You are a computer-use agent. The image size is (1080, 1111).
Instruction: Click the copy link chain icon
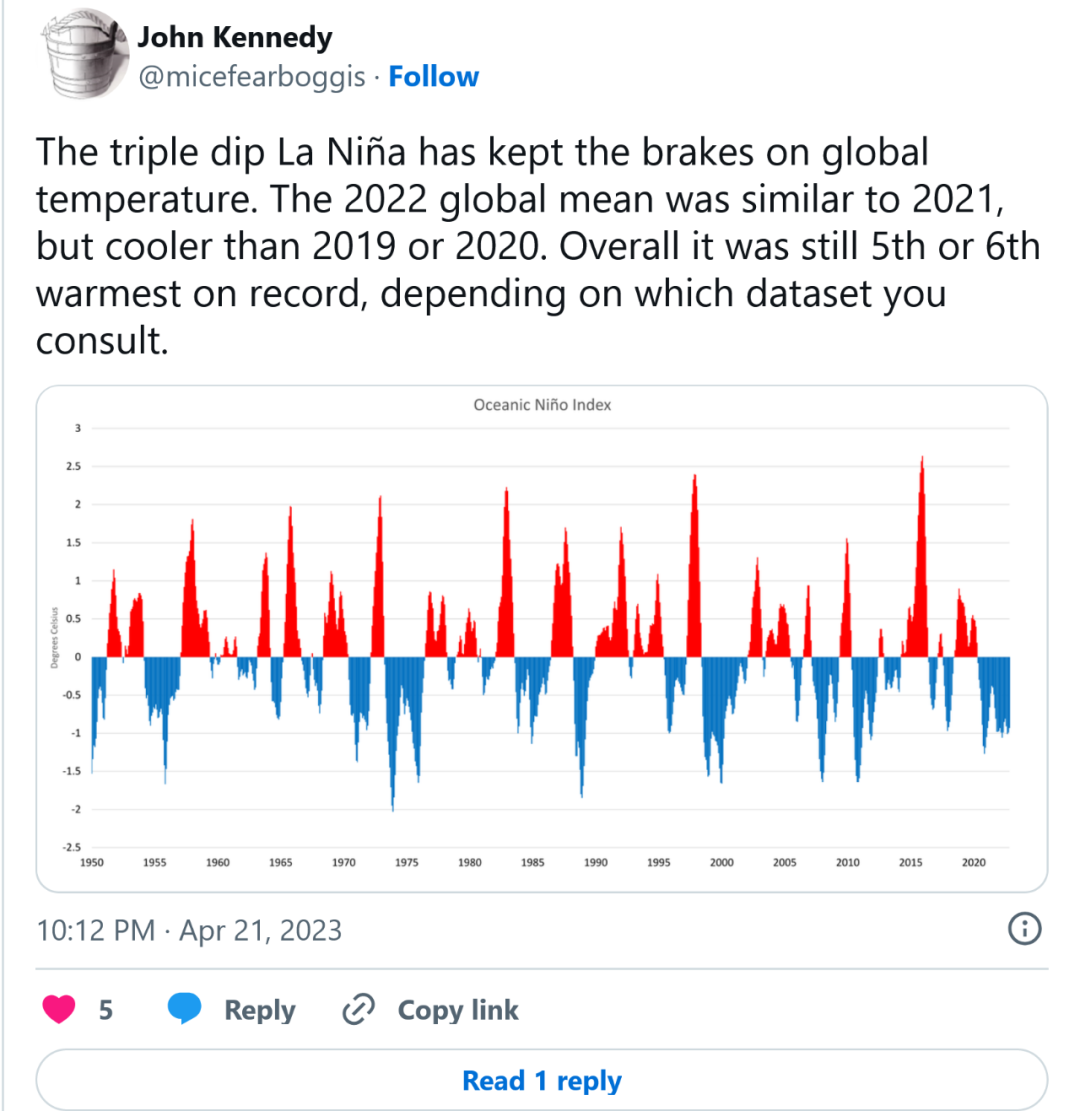tap(357, 1010)
